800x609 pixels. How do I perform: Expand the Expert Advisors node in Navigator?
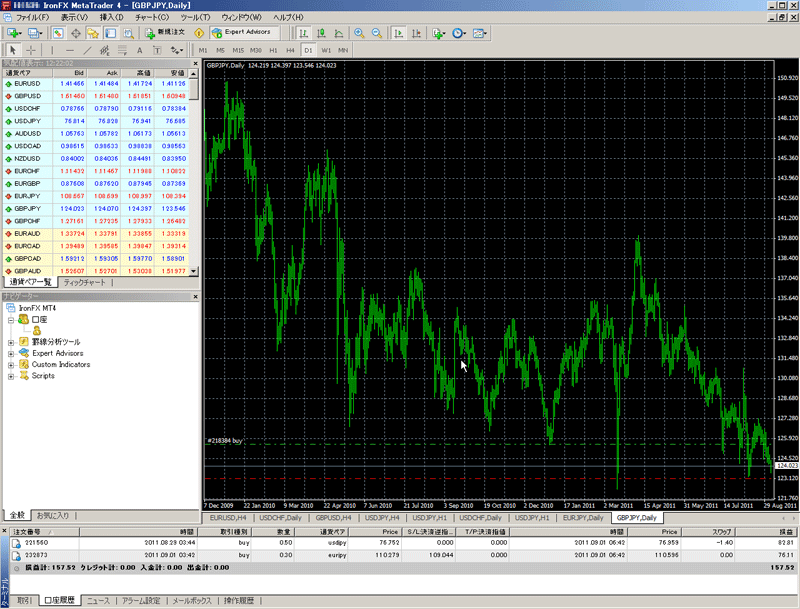(x=11, y=353)
